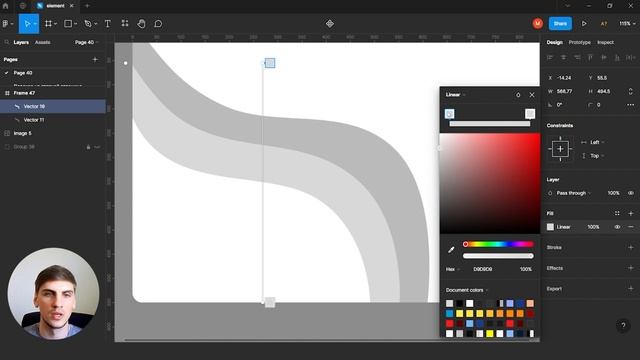
Task: Click the Create component icon in toolbar
Action: (x=330, y=24)
